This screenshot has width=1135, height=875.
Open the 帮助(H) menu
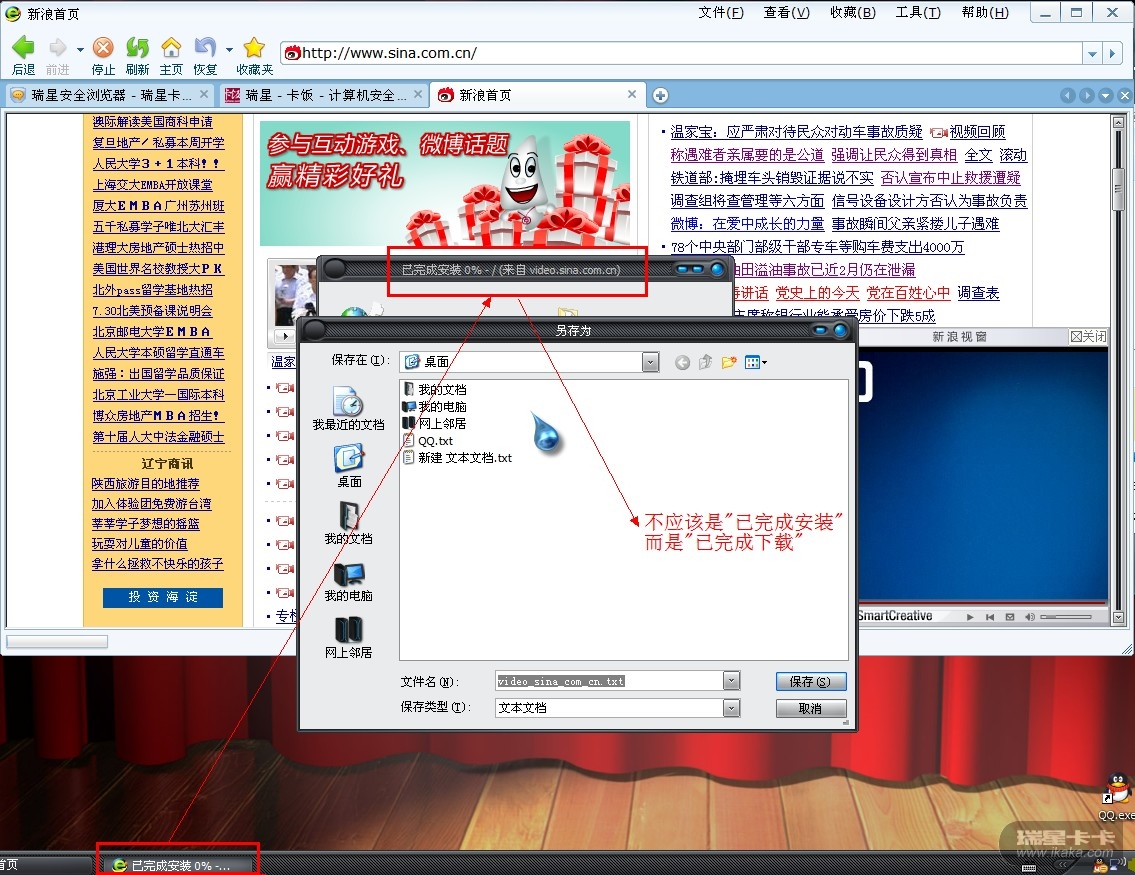[x=985, y=13]
